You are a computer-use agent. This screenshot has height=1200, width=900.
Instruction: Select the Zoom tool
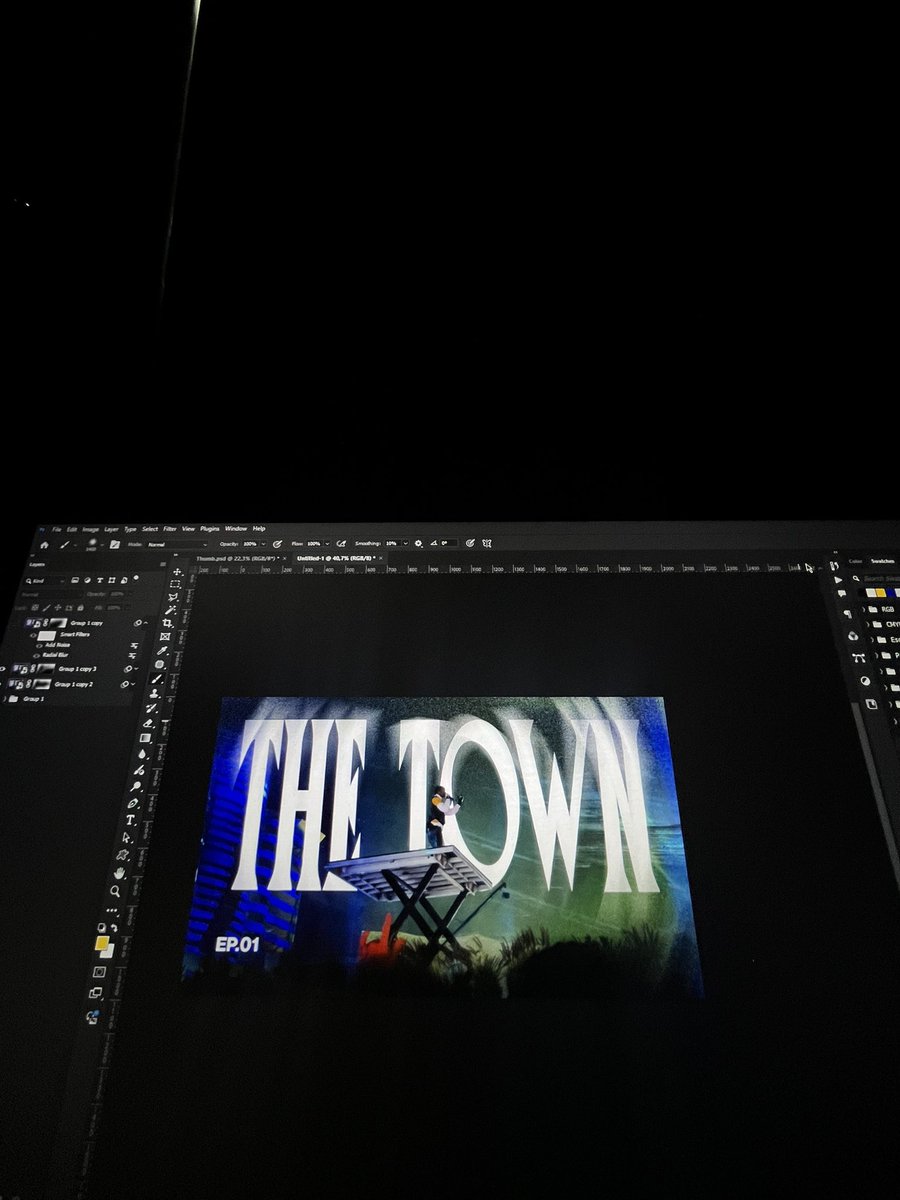tap(115, 891)
